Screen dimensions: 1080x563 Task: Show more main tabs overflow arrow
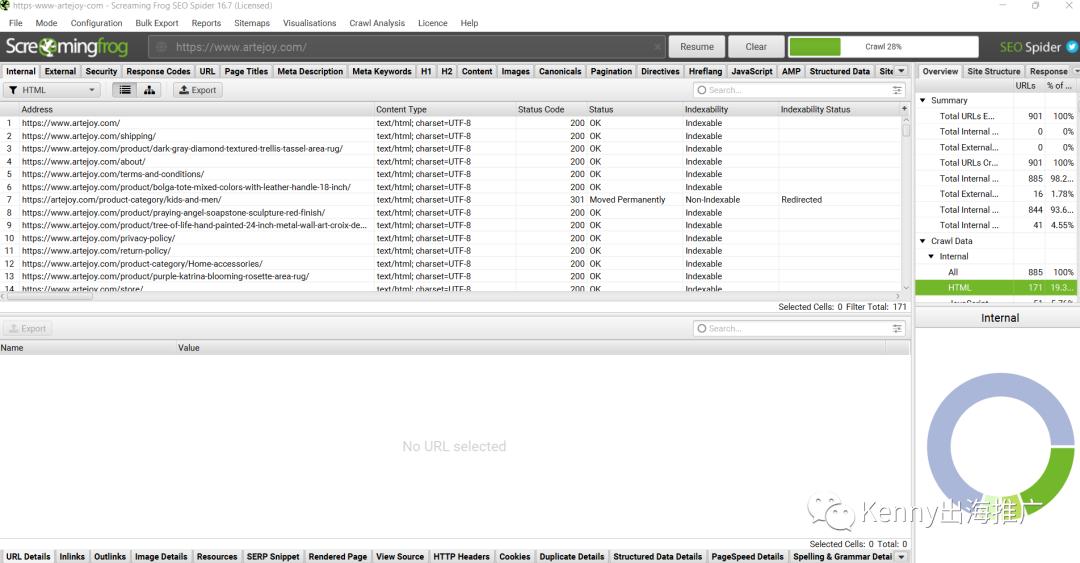coord(901,71)
